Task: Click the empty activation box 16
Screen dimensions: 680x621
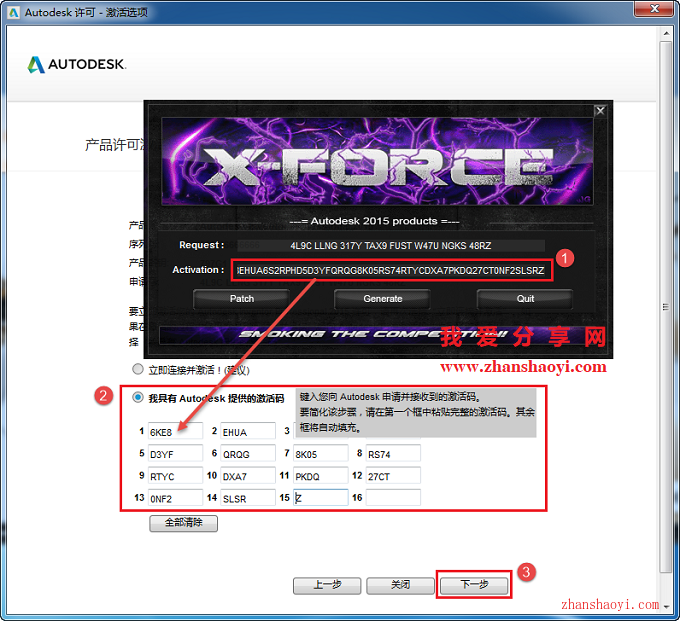Action: tap(393, 497)
